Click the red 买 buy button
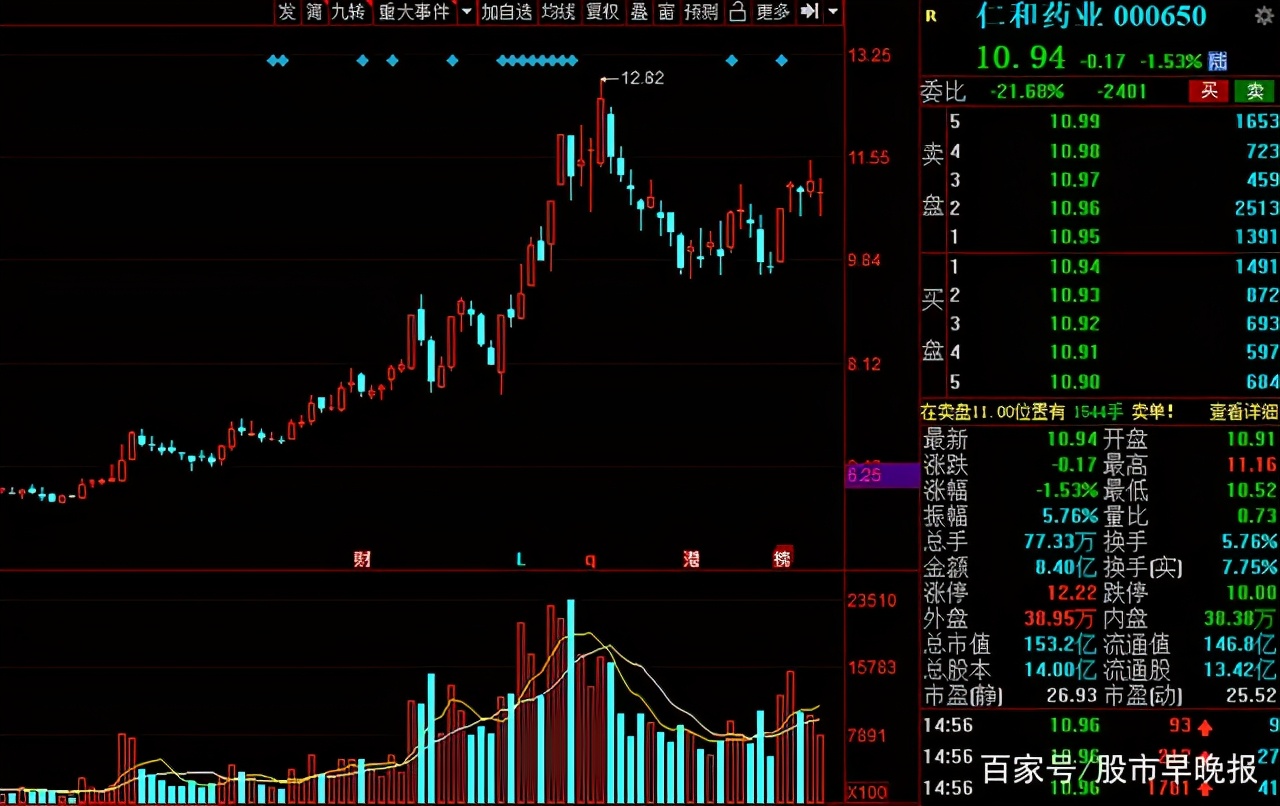Viewport: 1280px width, 806px height. tap(1209, 91)
